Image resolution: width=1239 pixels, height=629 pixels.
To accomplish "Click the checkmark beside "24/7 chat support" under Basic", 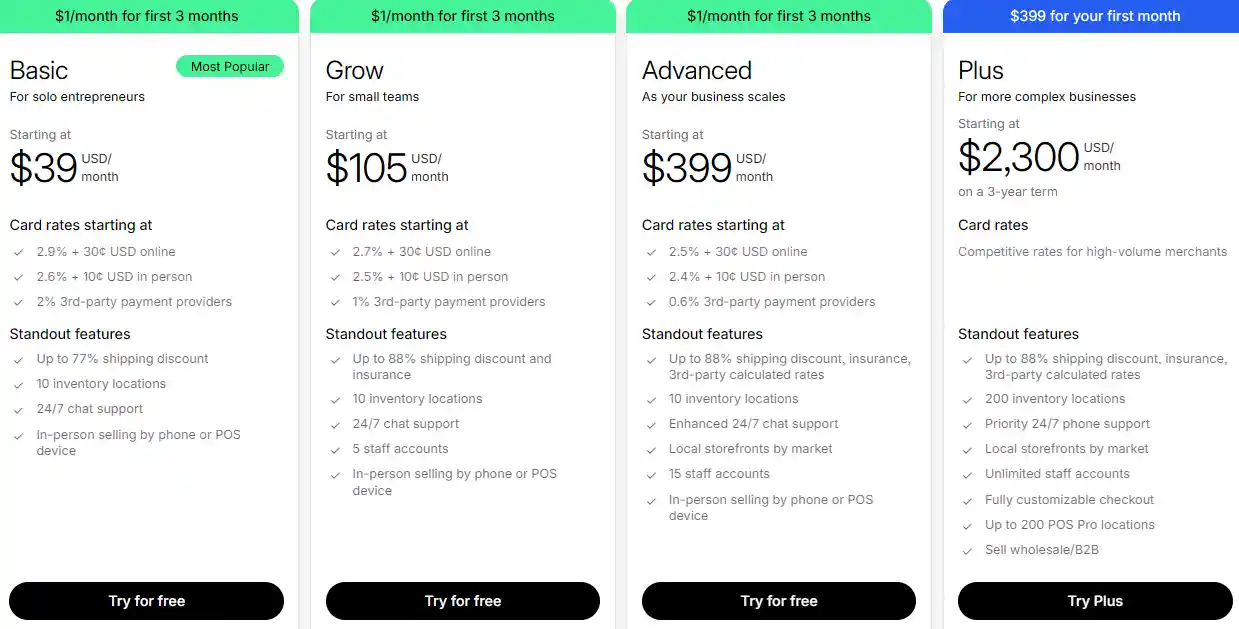I will (x=18, y=408).
